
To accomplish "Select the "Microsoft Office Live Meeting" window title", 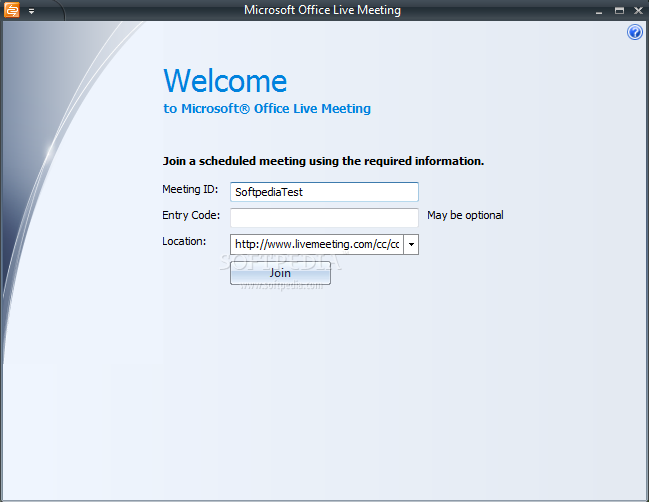I will pyautogui.click(x=322, y=10).
